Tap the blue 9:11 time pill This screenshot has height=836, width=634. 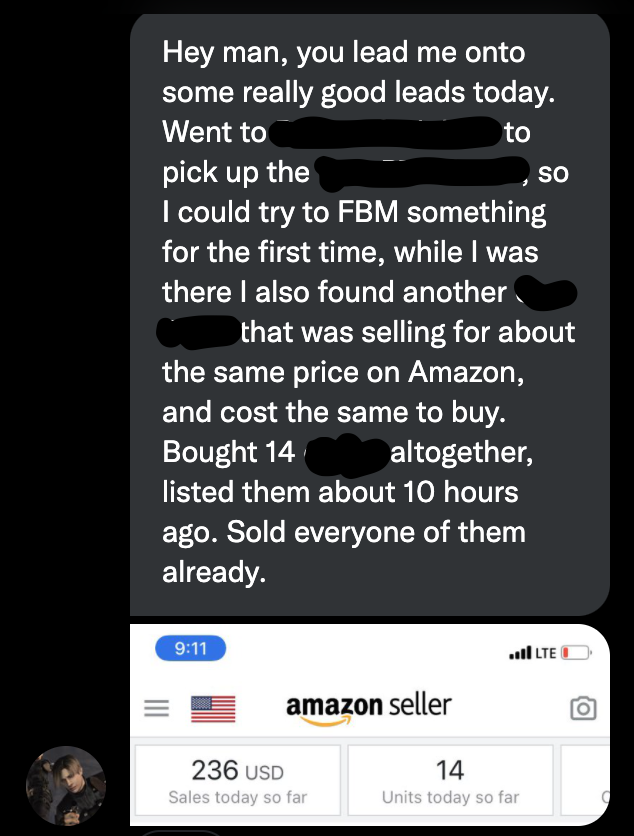(x=190, y=648)
